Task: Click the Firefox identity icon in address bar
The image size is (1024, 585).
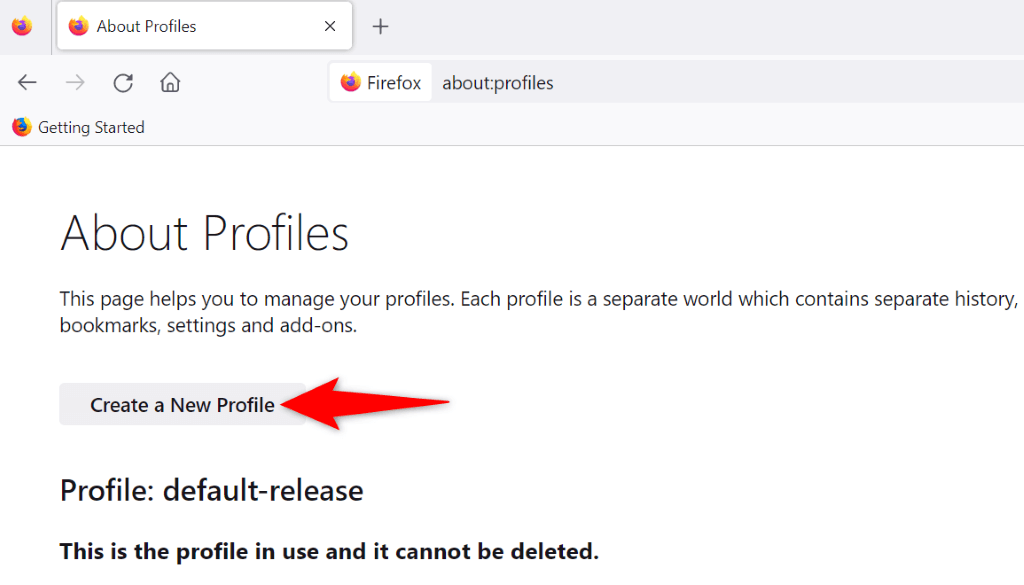Action: (x=381, y=83)
